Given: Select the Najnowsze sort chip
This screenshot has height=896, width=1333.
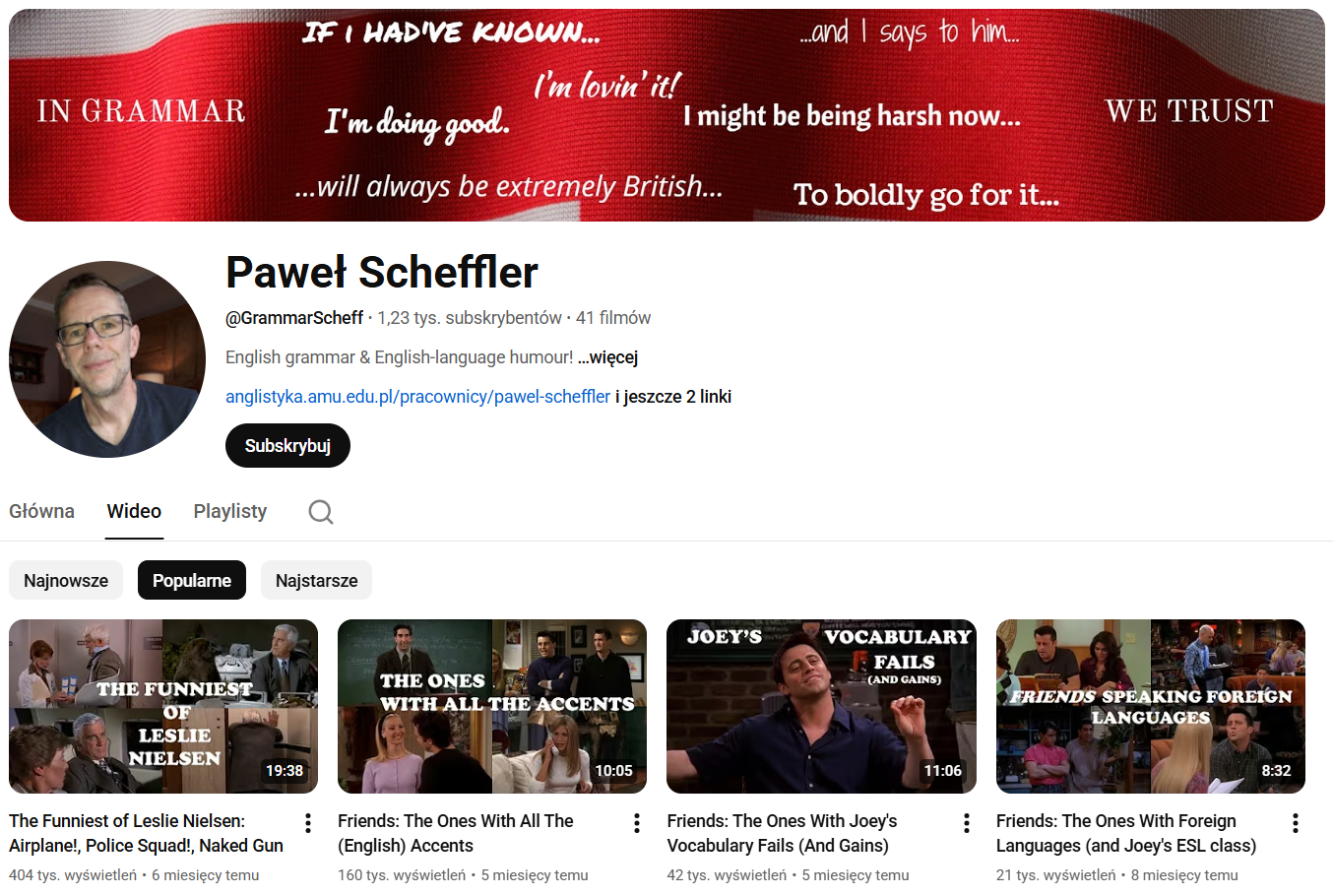Looking at the screenshot, I should pyautogui.click(x=66, y=581).
